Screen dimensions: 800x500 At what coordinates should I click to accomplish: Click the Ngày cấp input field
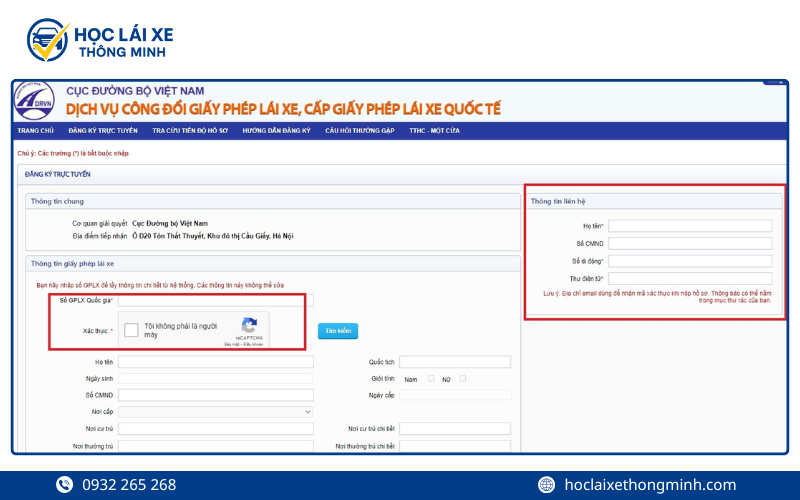455,395
